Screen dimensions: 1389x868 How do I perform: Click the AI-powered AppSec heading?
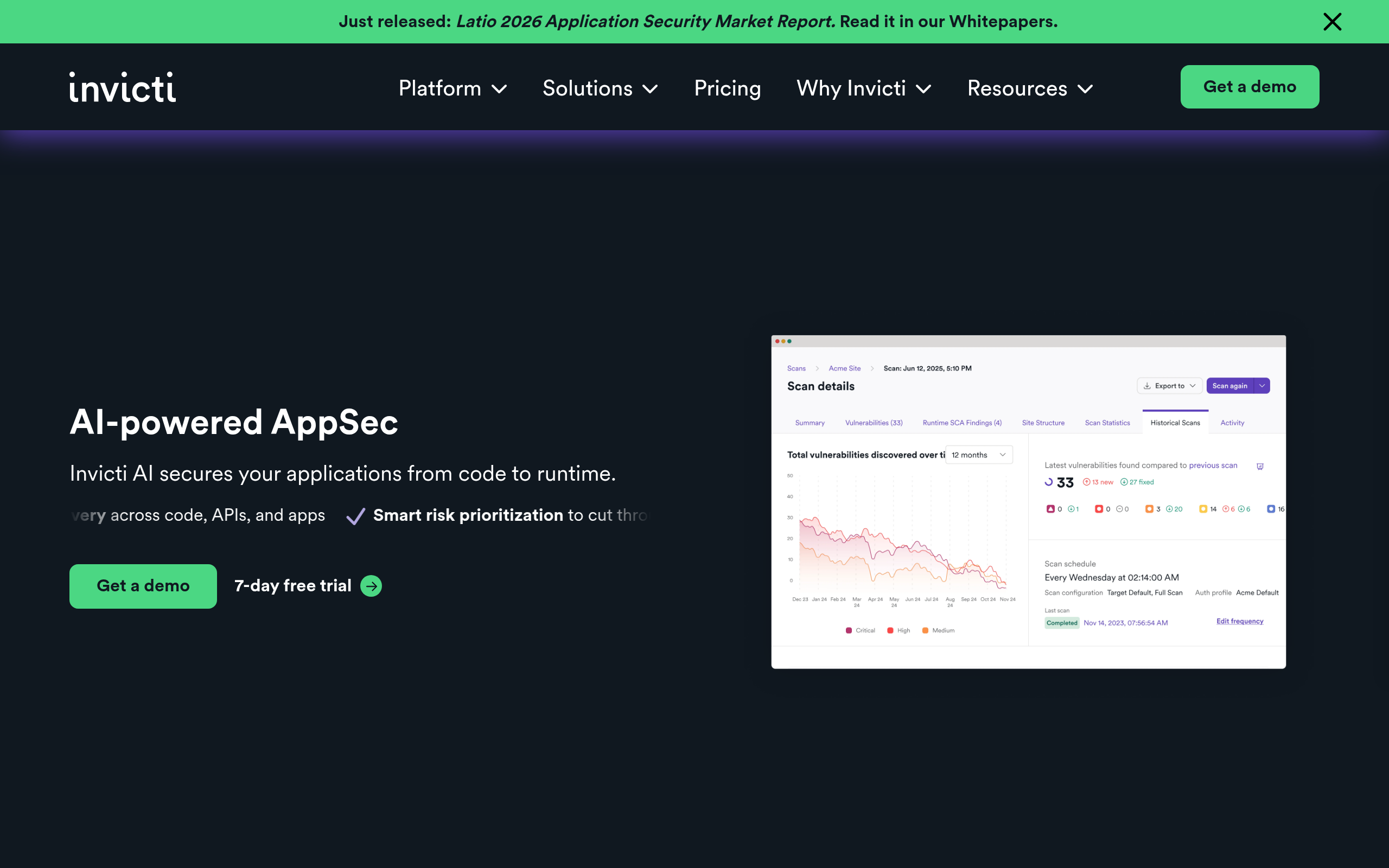click(234, 423)
